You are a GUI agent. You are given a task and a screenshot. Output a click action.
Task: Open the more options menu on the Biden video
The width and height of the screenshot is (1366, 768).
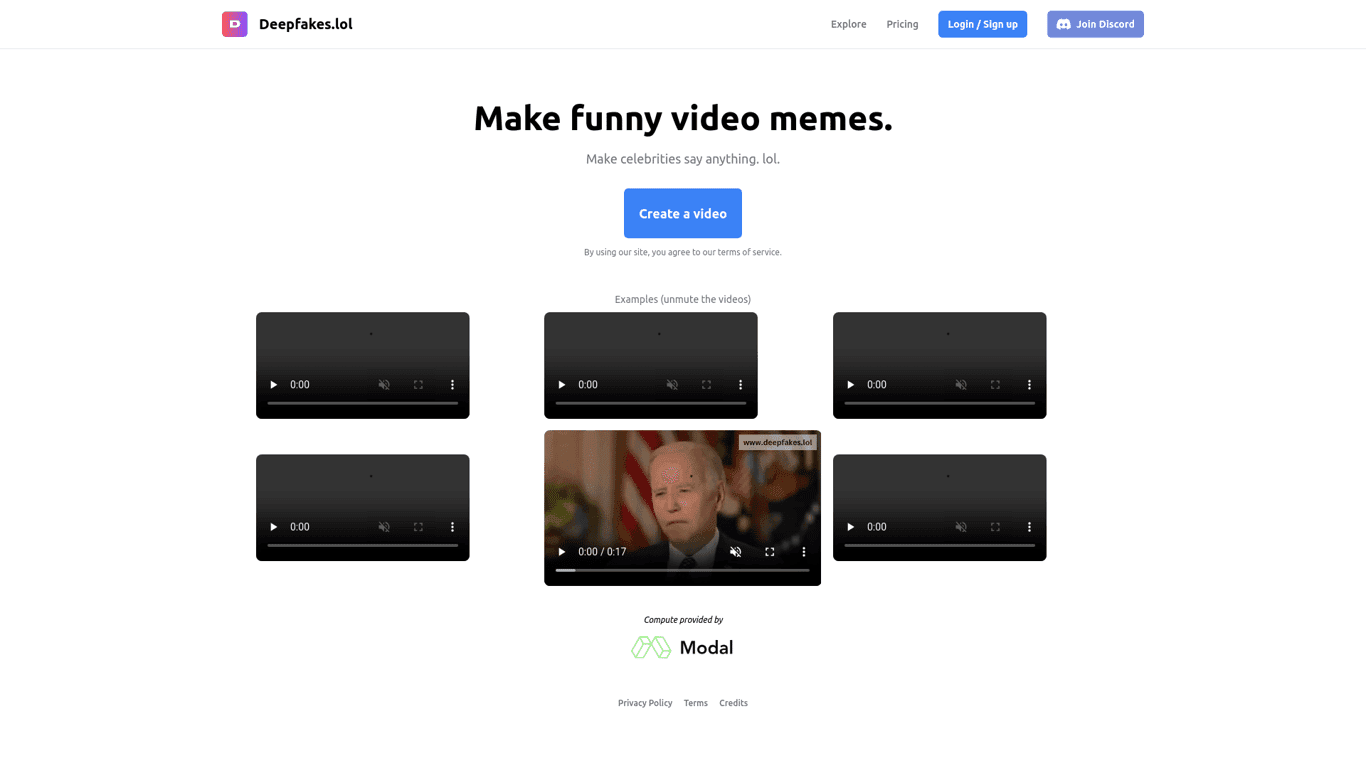pyautogui.click(x=803, y=551)
